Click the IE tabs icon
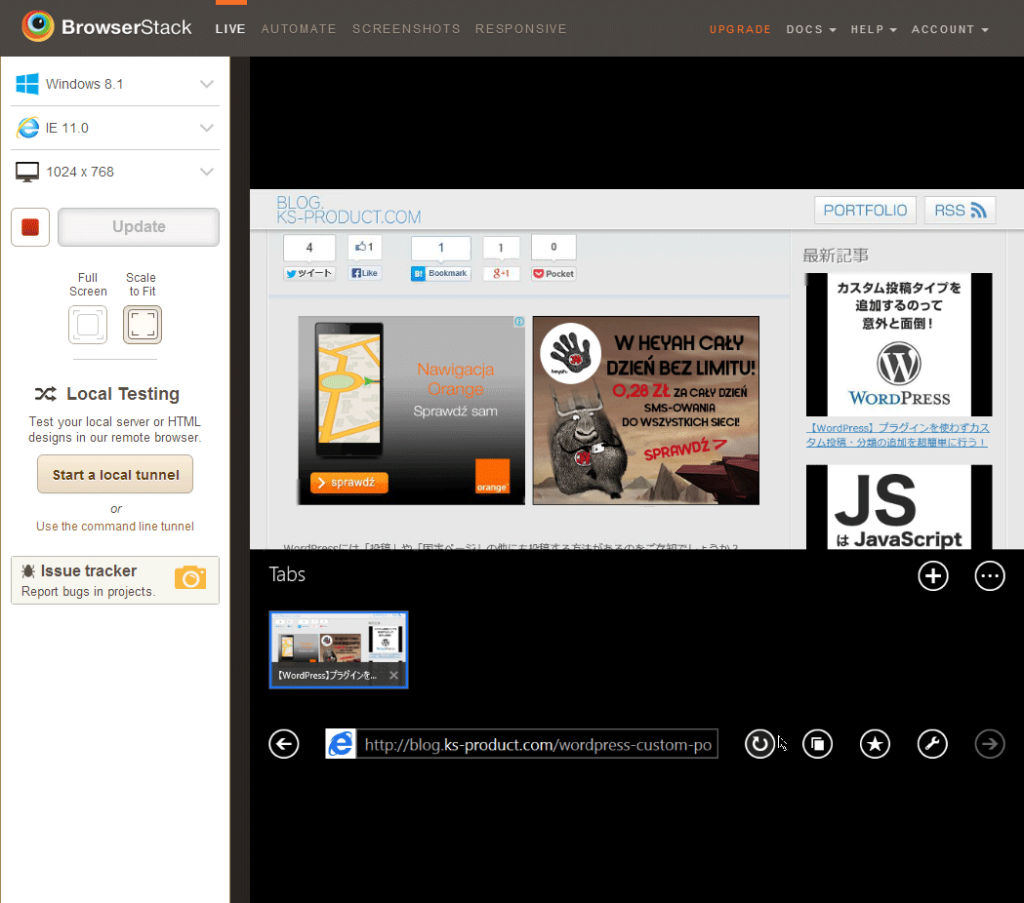Image resolution: width=1024 pixels, height=903 pixels. click(818, 744)
